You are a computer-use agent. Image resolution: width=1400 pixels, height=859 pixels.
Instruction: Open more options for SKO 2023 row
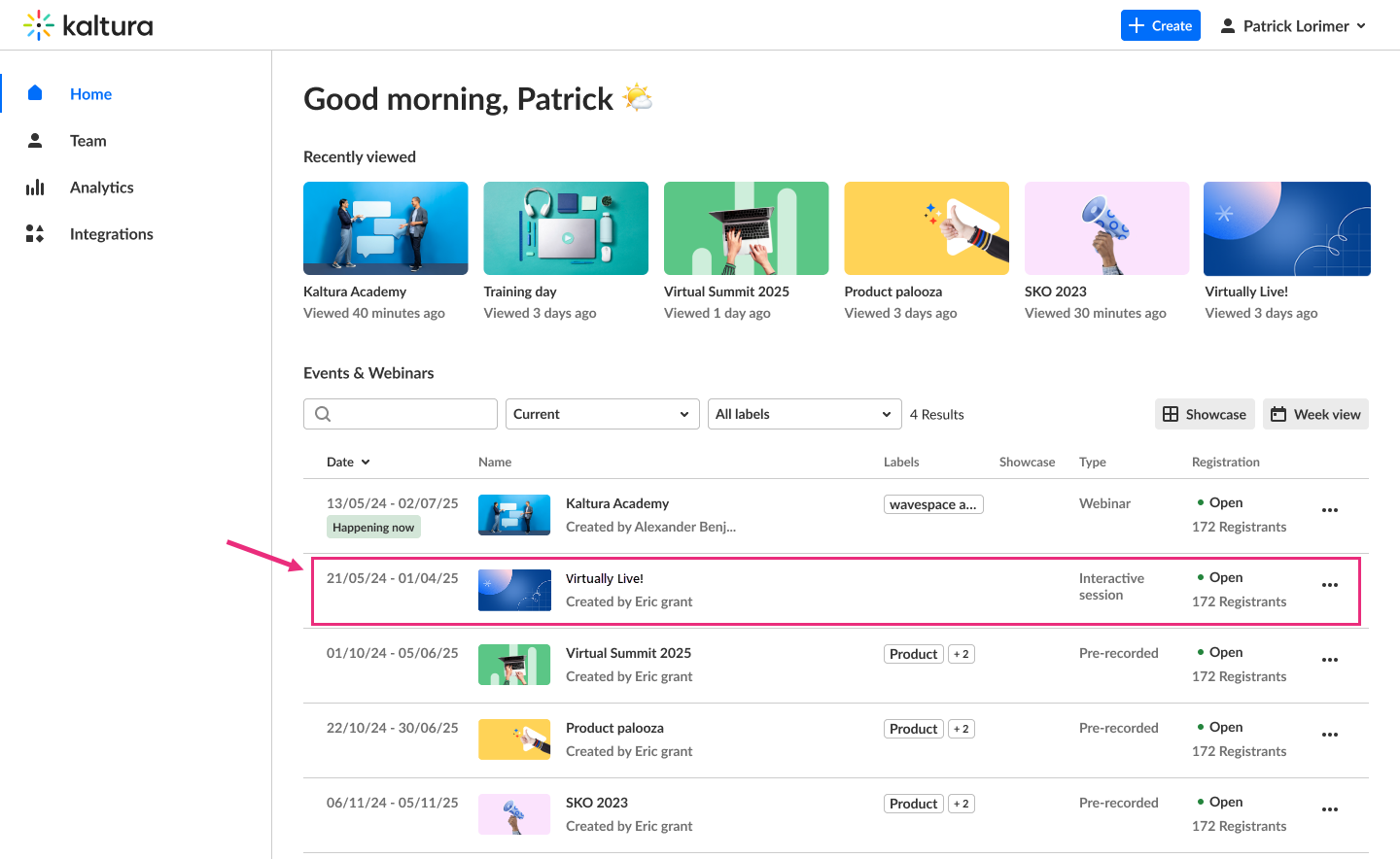(1330, 809)
